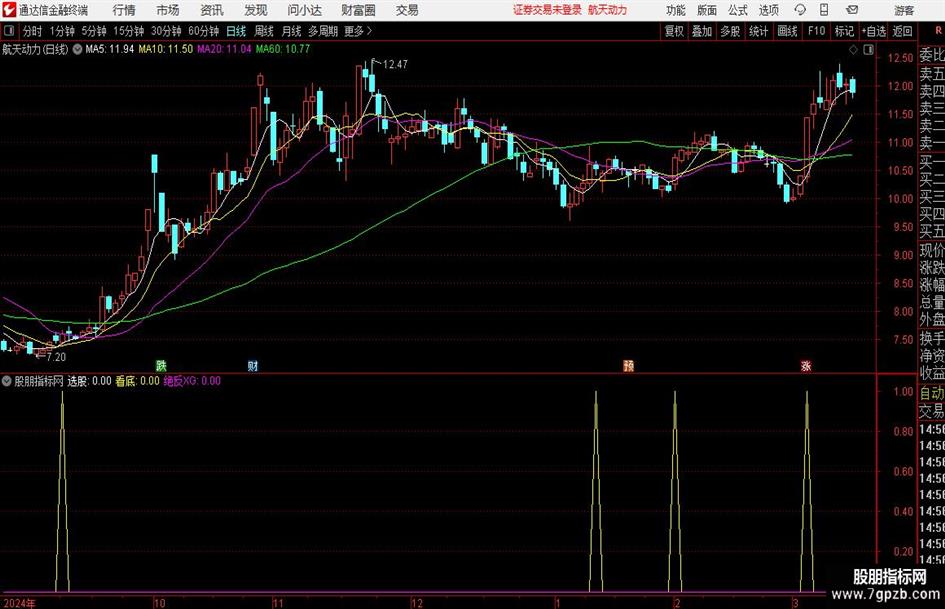Open the 财富圈 menu
The height and width of the screenshot is (609, 945).
tap(358, 10)
